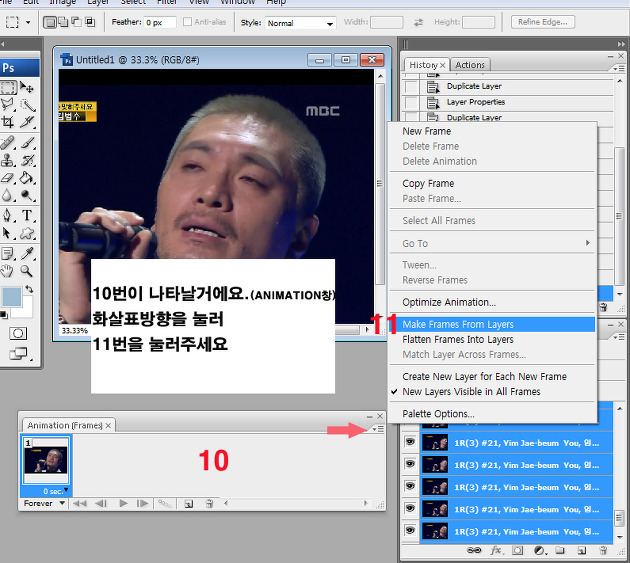This screenshot has width=630, height=563.
Task: Open the adjustment layer dropdown
Action: point(539,550)
